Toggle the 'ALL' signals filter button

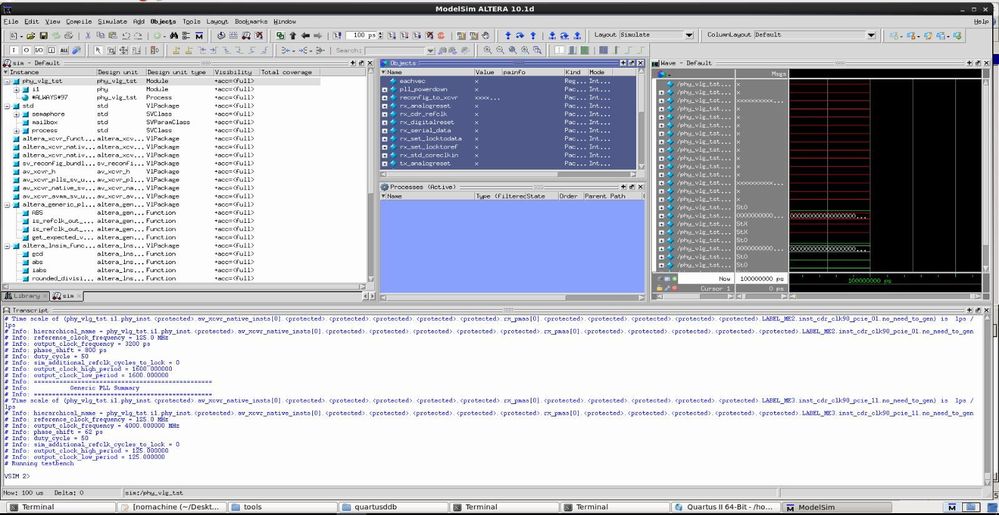click(64, 50)
